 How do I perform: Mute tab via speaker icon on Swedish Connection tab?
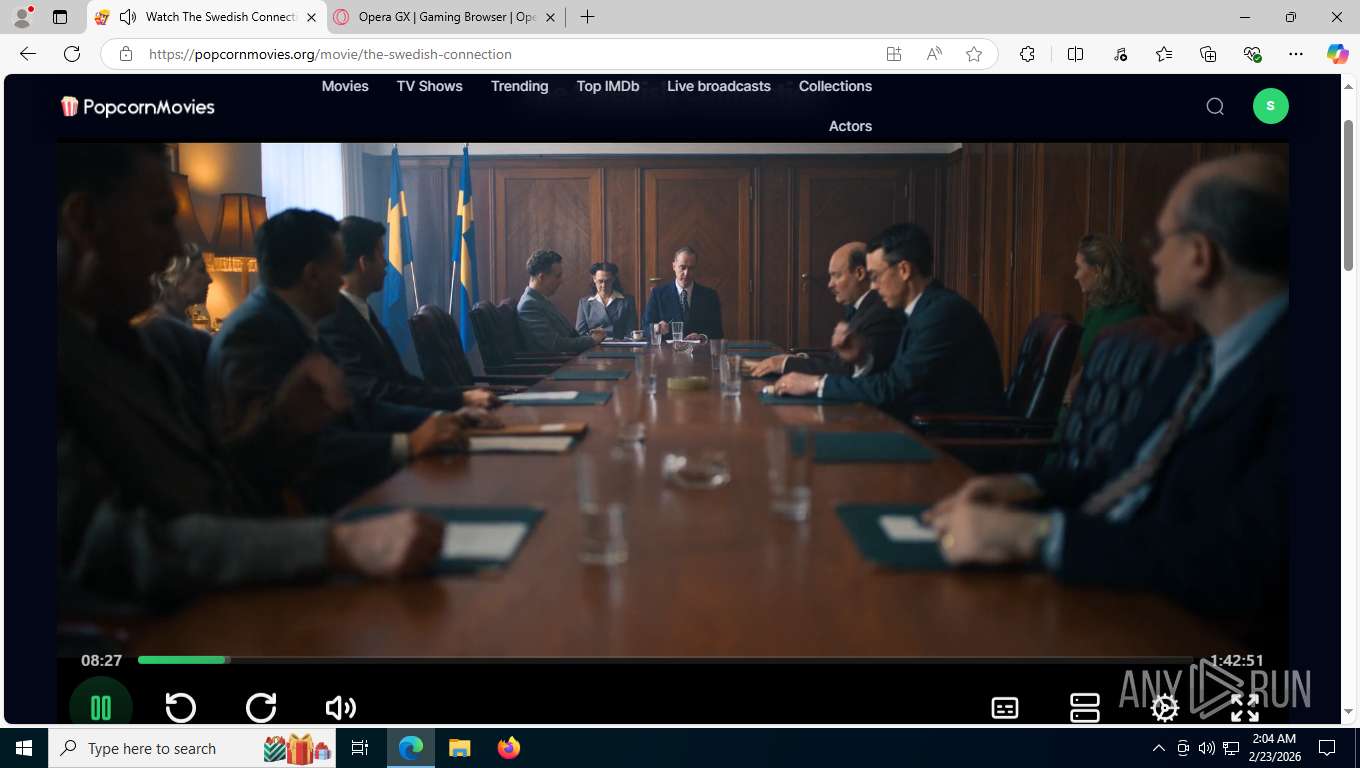tap(127, 17)
